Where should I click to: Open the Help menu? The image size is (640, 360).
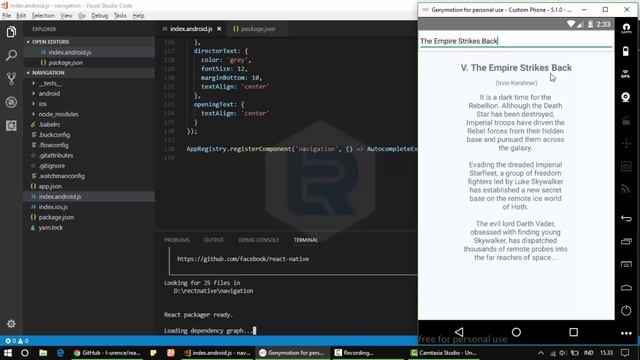pyautogui.click(x=138, y=16)
